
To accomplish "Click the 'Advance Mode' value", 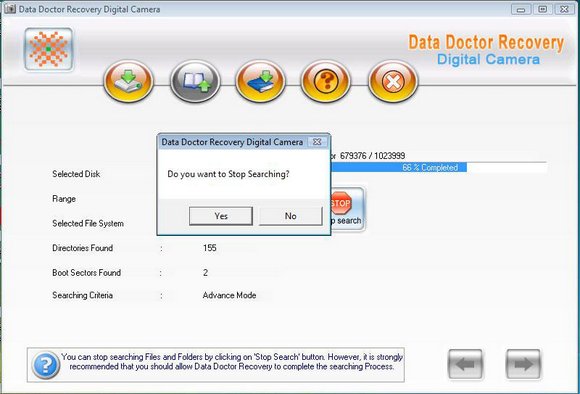I will (x=229, y=295).
